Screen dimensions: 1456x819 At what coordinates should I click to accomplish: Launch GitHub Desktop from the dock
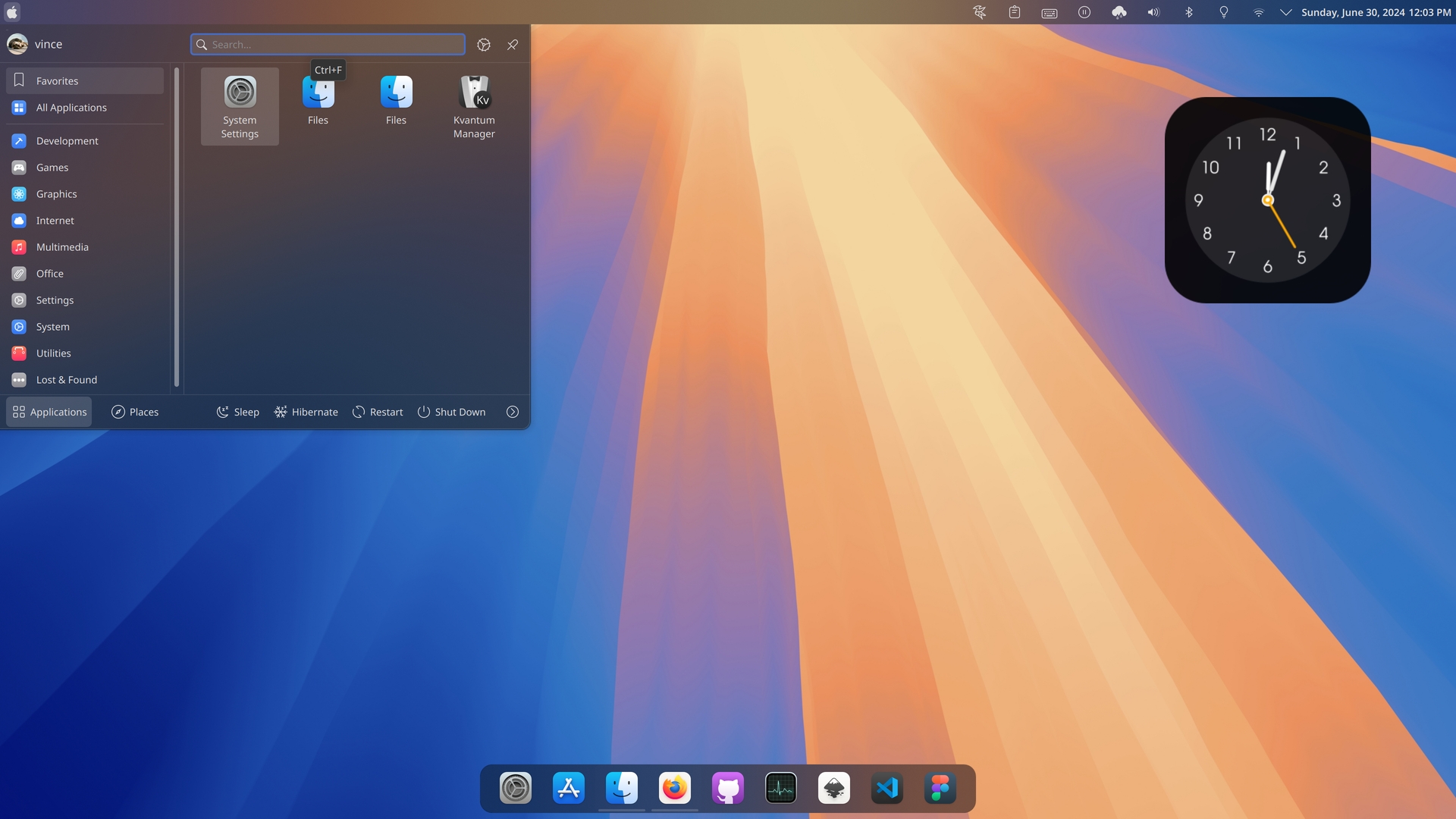click(728, 789)
